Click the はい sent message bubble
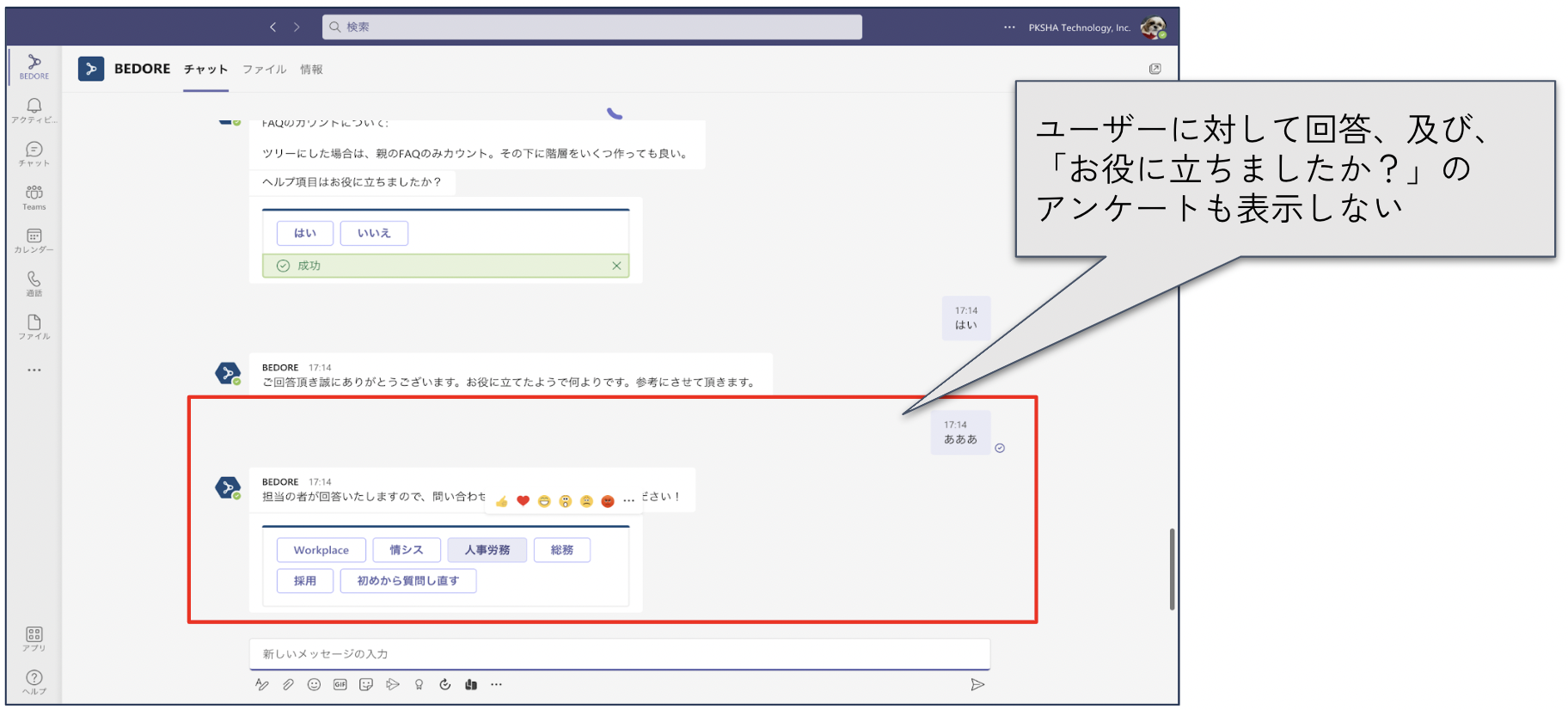The width and height of the screenshot is (1568, 710). 966,318
